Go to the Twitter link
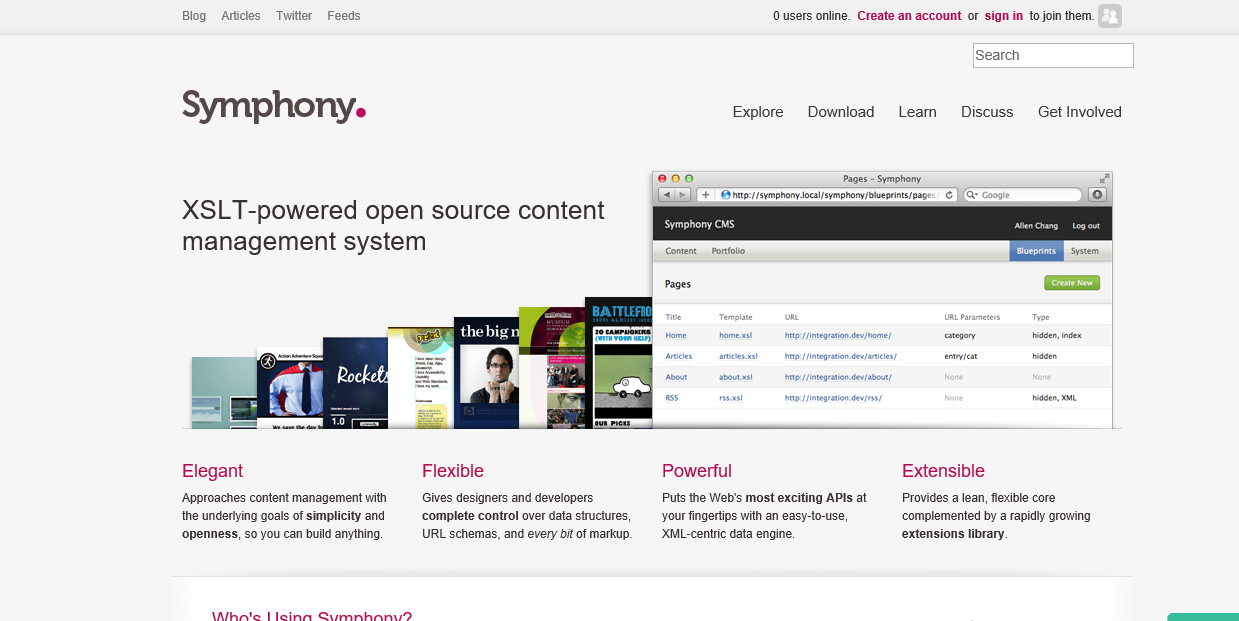Viewport: 1239px width, 621px height. pyautogui.click(x=294, y=16)
